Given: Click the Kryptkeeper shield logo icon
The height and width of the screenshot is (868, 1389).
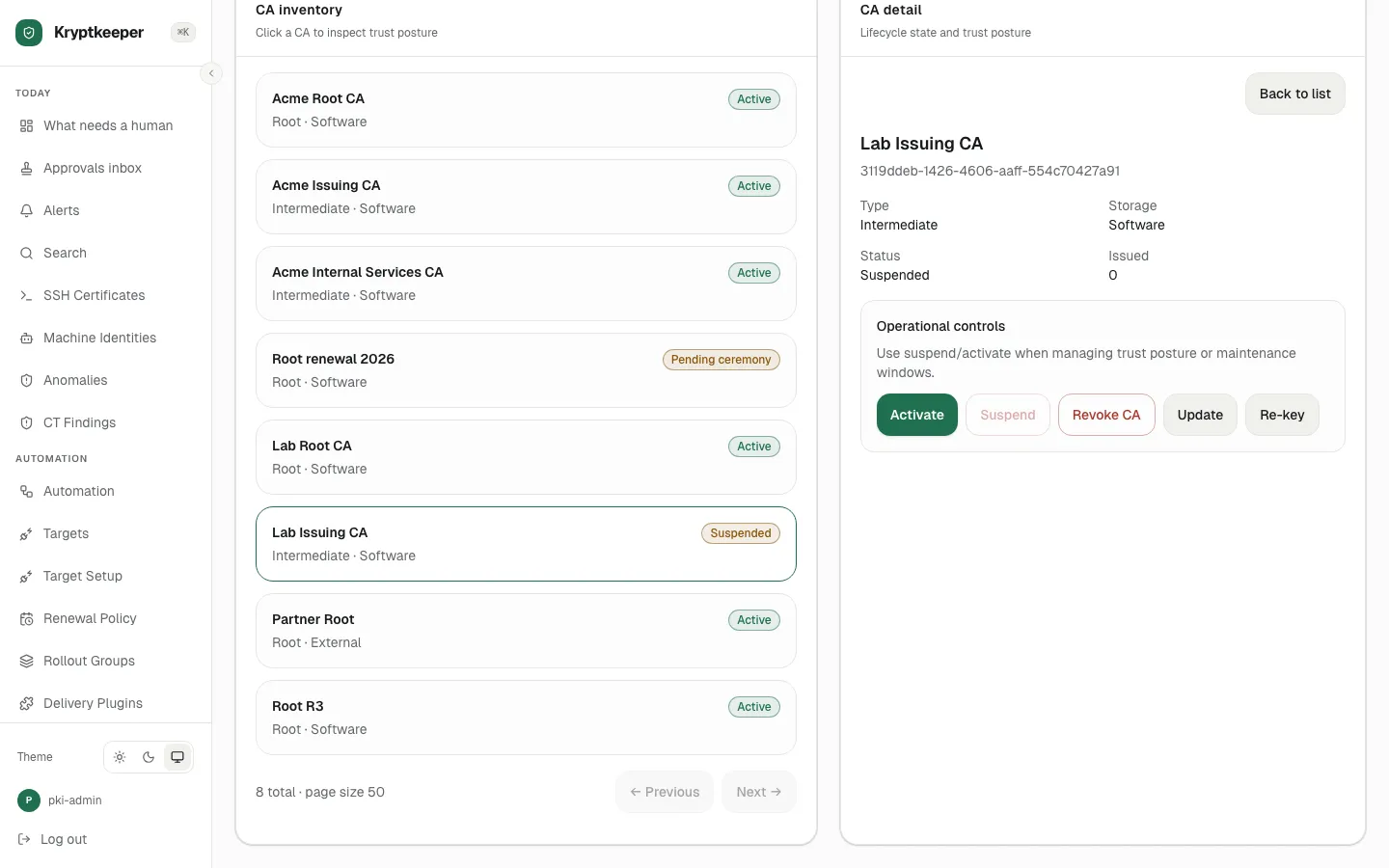Looking at the screenshot, I should pos(29,33).
